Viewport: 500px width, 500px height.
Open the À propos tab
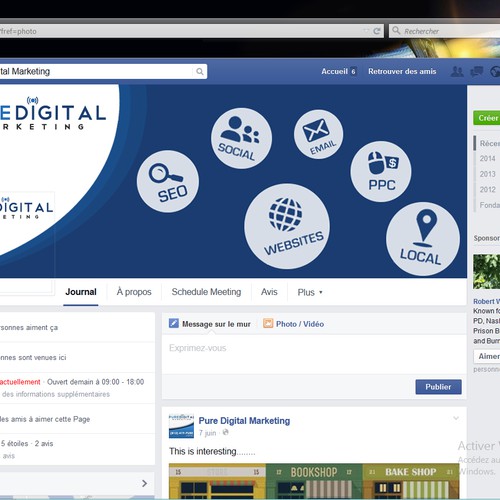[134, 292]
